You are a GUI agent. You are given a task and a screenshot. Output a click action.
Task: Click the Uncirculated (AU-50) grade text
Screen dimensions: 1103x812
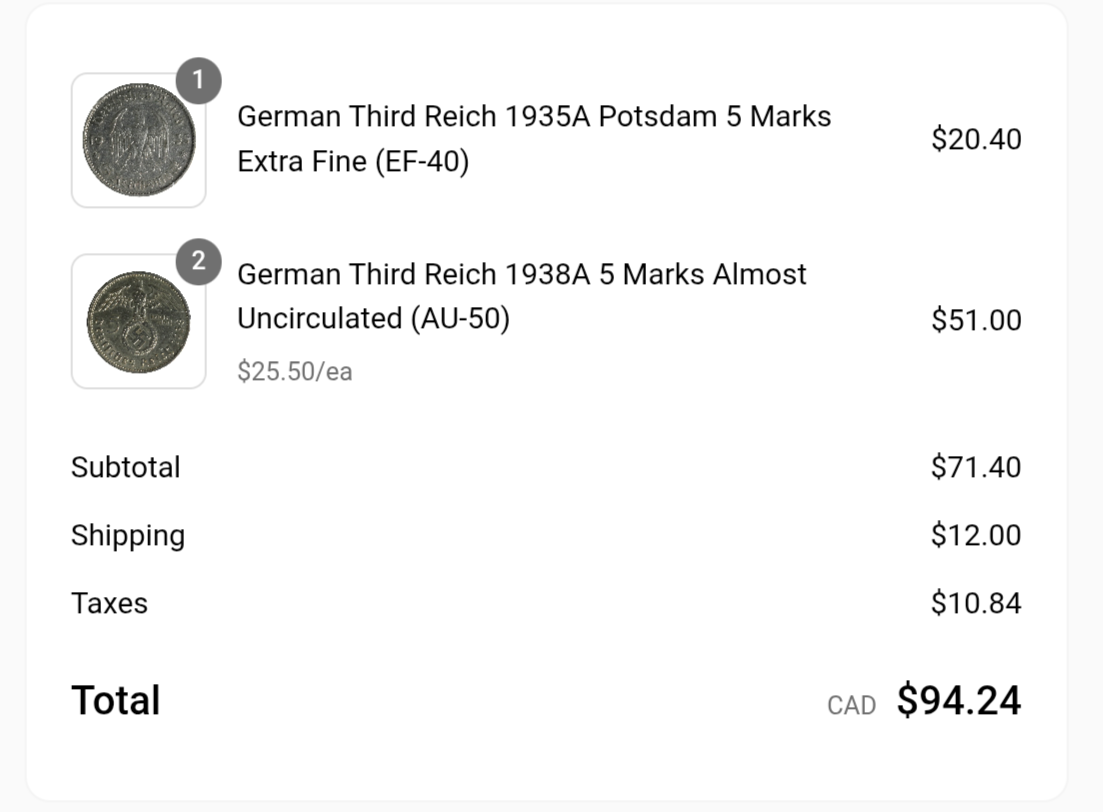pyautogui.click(x=373, y=318)
